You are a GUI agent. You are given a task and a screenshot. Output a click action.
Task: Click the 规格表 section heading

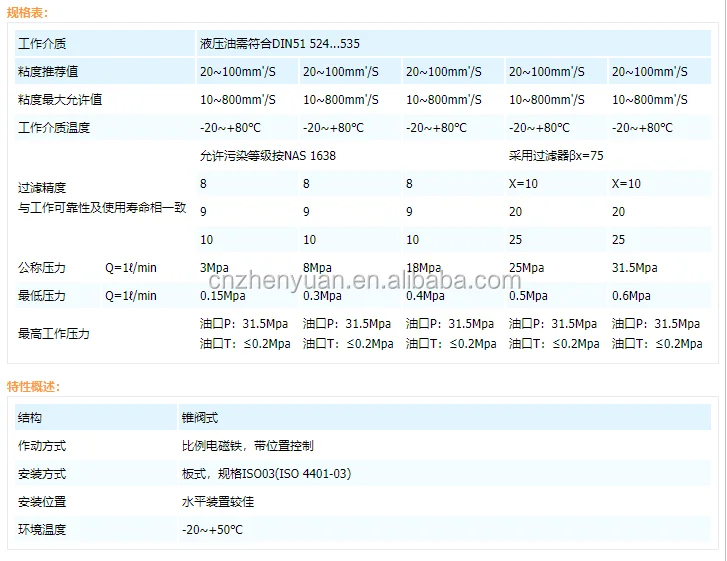coord(28,13)
